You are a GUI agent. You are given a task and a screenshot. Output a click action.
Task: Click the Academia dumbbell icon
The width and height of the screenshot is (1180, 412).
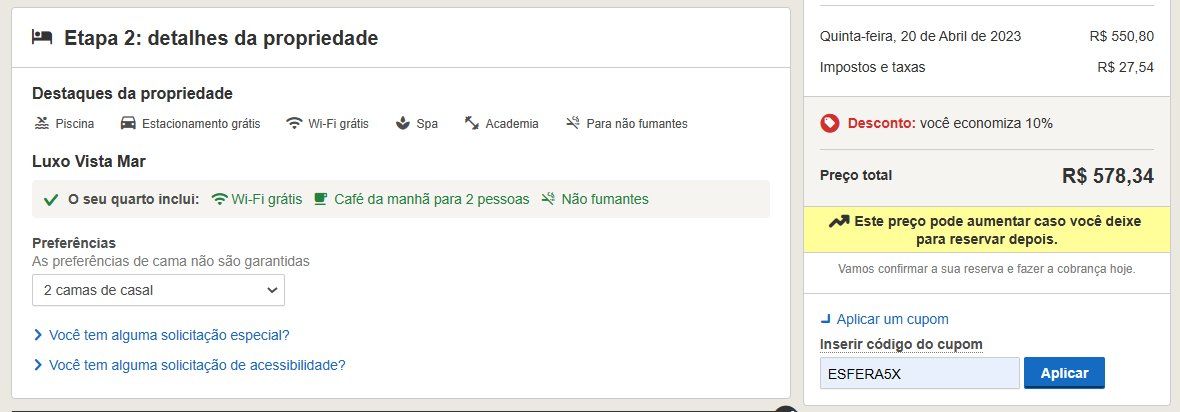pos(472,124)
